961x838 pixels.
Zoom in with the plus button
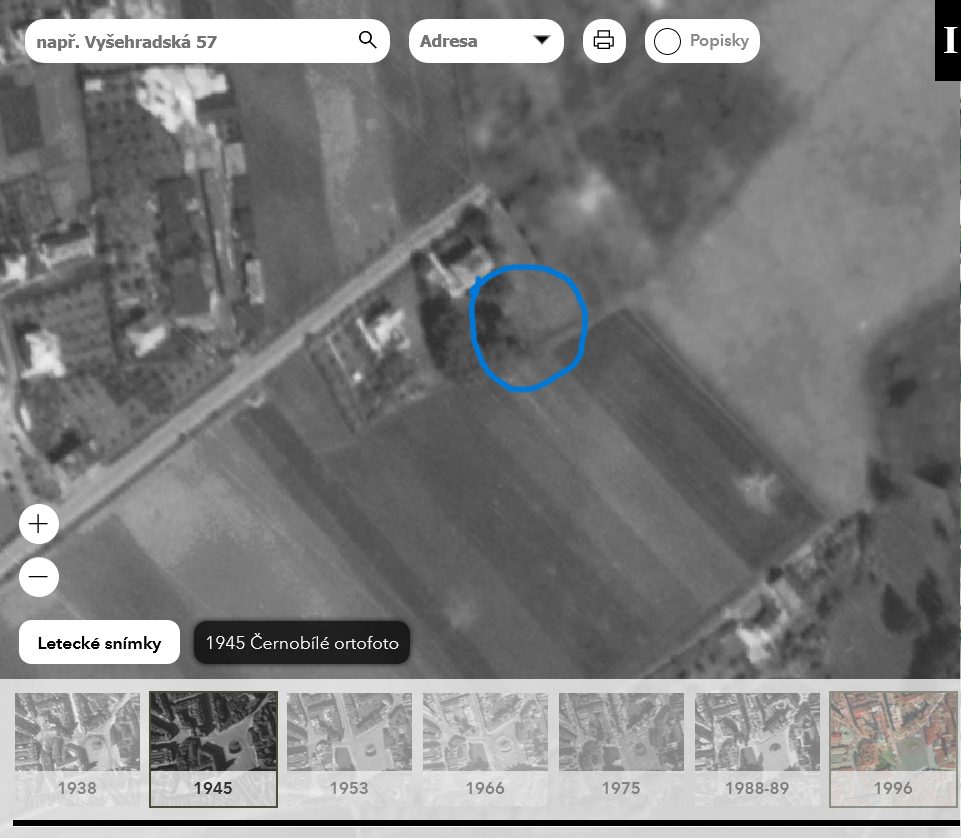(x=39, y=524)
